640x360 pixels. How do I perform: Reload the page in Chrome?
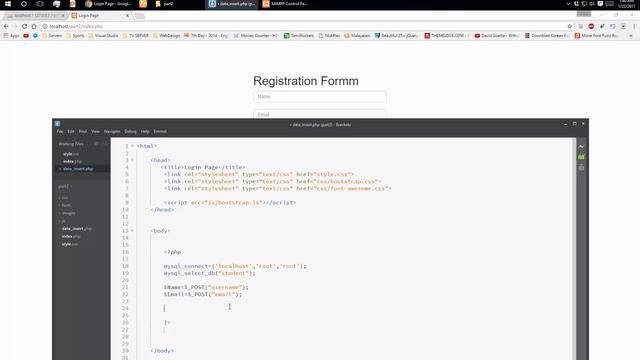[24, 26]
